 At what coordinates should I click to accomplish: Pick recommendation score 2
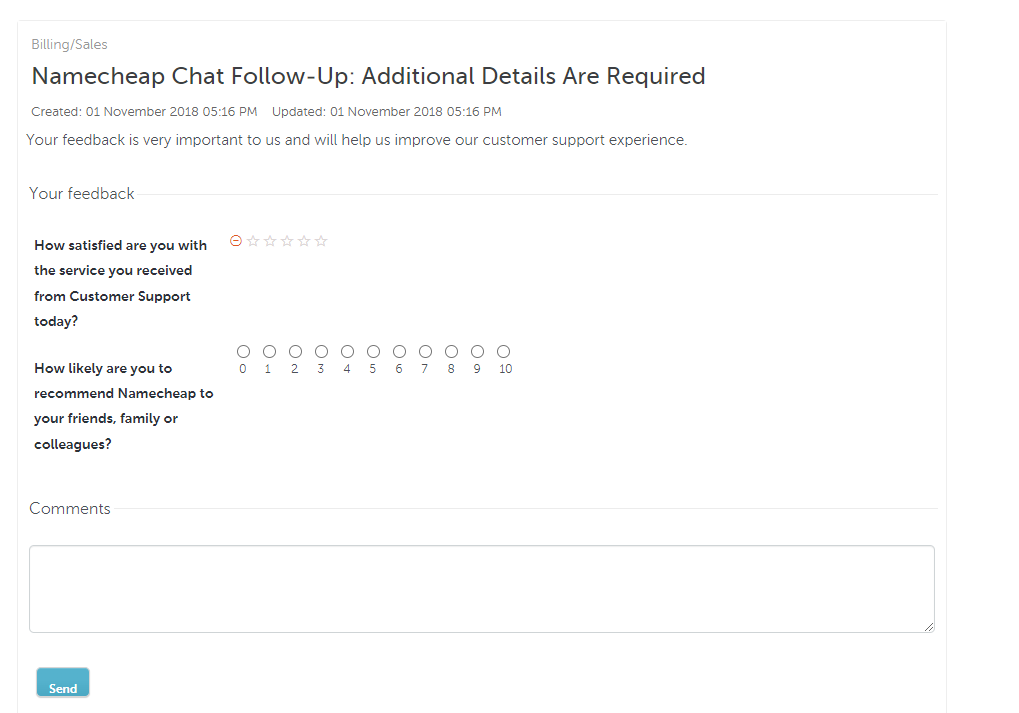295,351
